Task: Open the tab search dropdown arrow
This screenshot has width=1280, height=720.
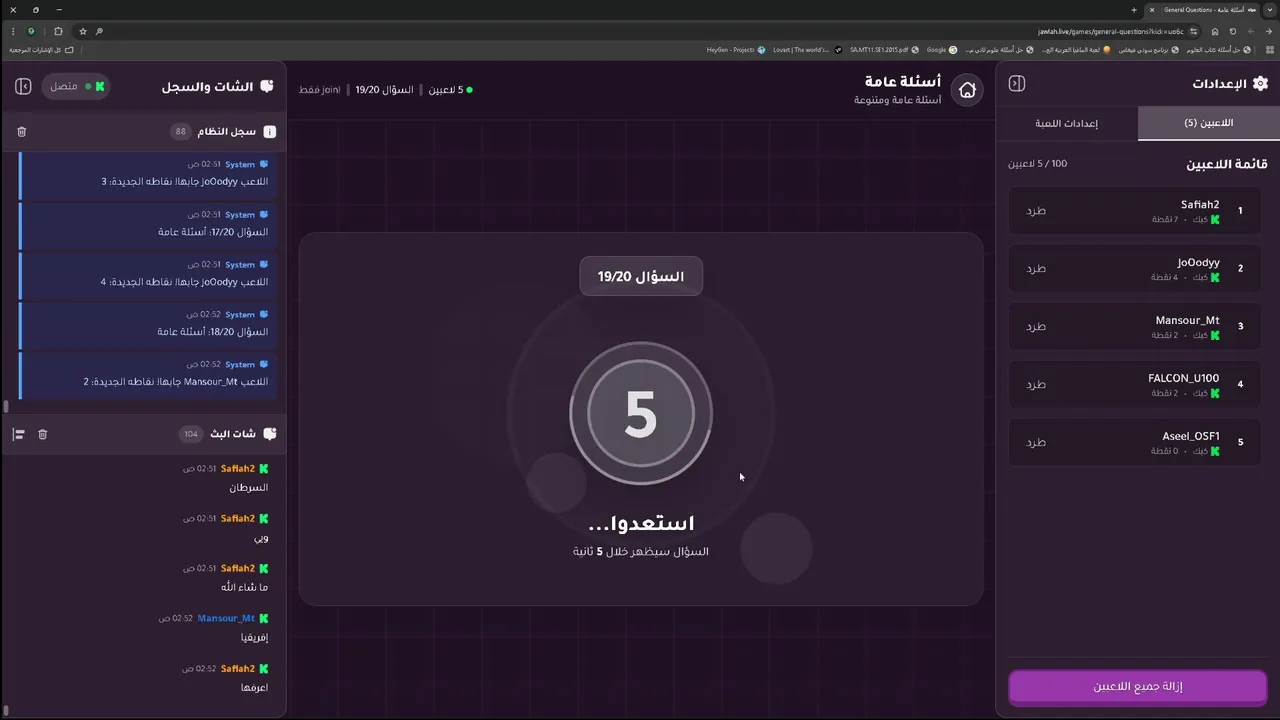Action: (1270, 9)
